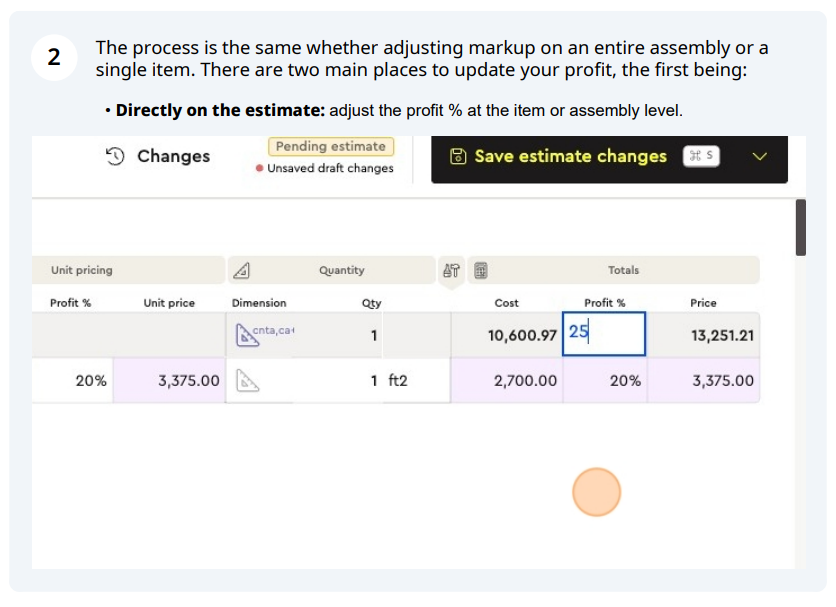Click the vertical scrollbar thumb on the right
836x607 pixels.
800,228
